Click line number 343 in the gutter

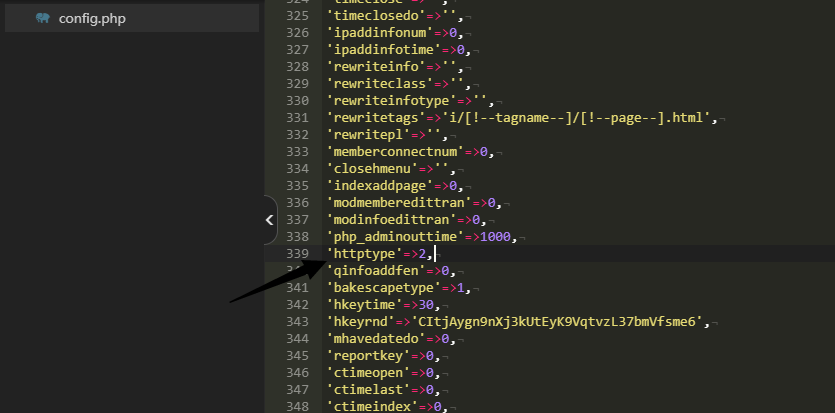(297, 322)
